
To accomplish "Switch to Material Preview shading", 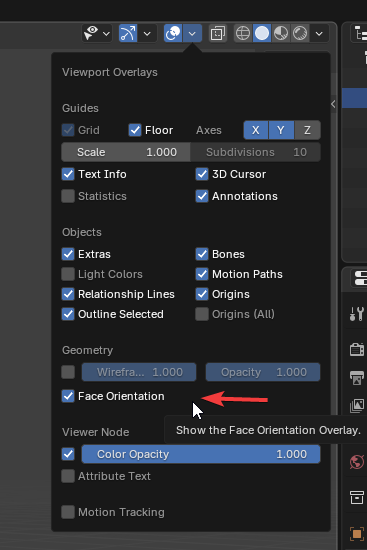I will [x=281, y=33].
